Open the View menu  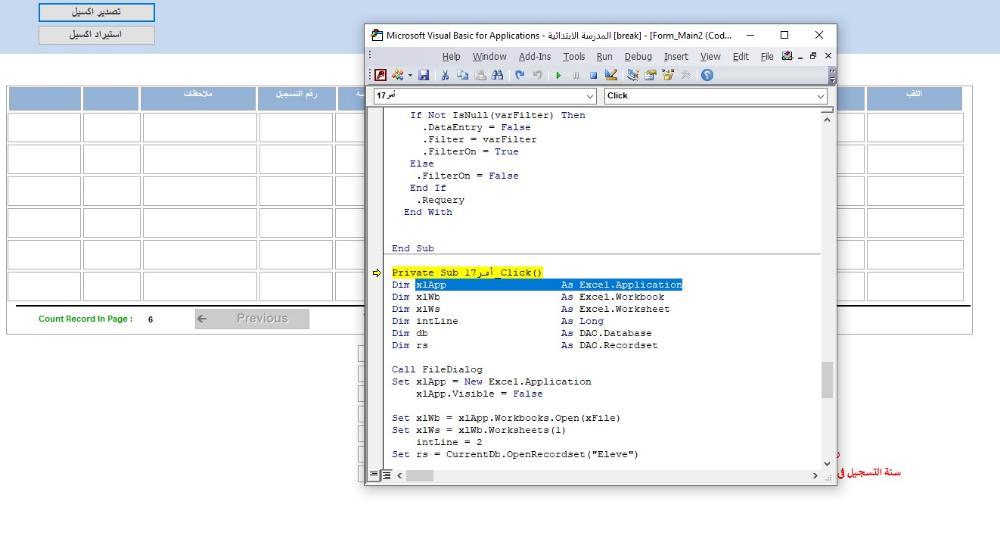tap(710, 57)
